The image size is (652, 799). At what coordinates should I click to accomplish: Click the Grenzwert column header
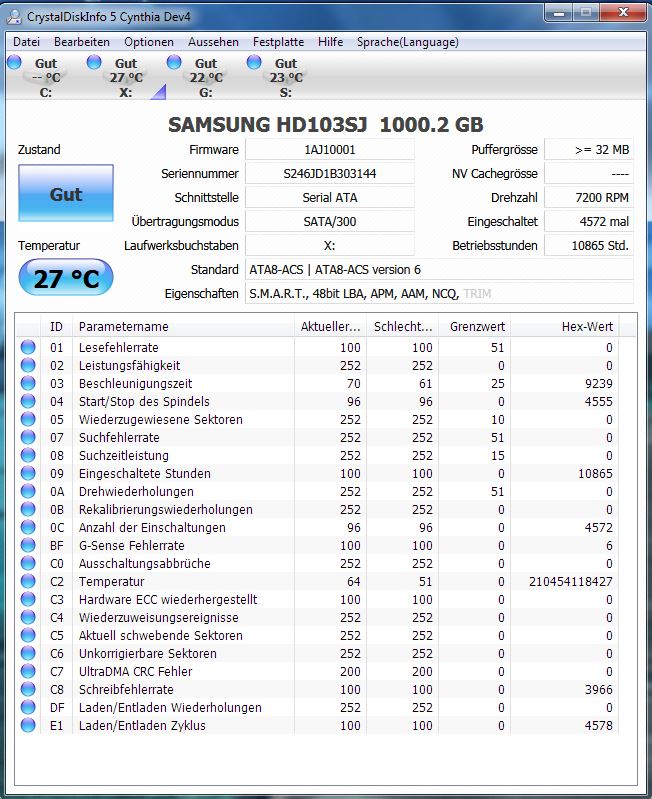475,326
